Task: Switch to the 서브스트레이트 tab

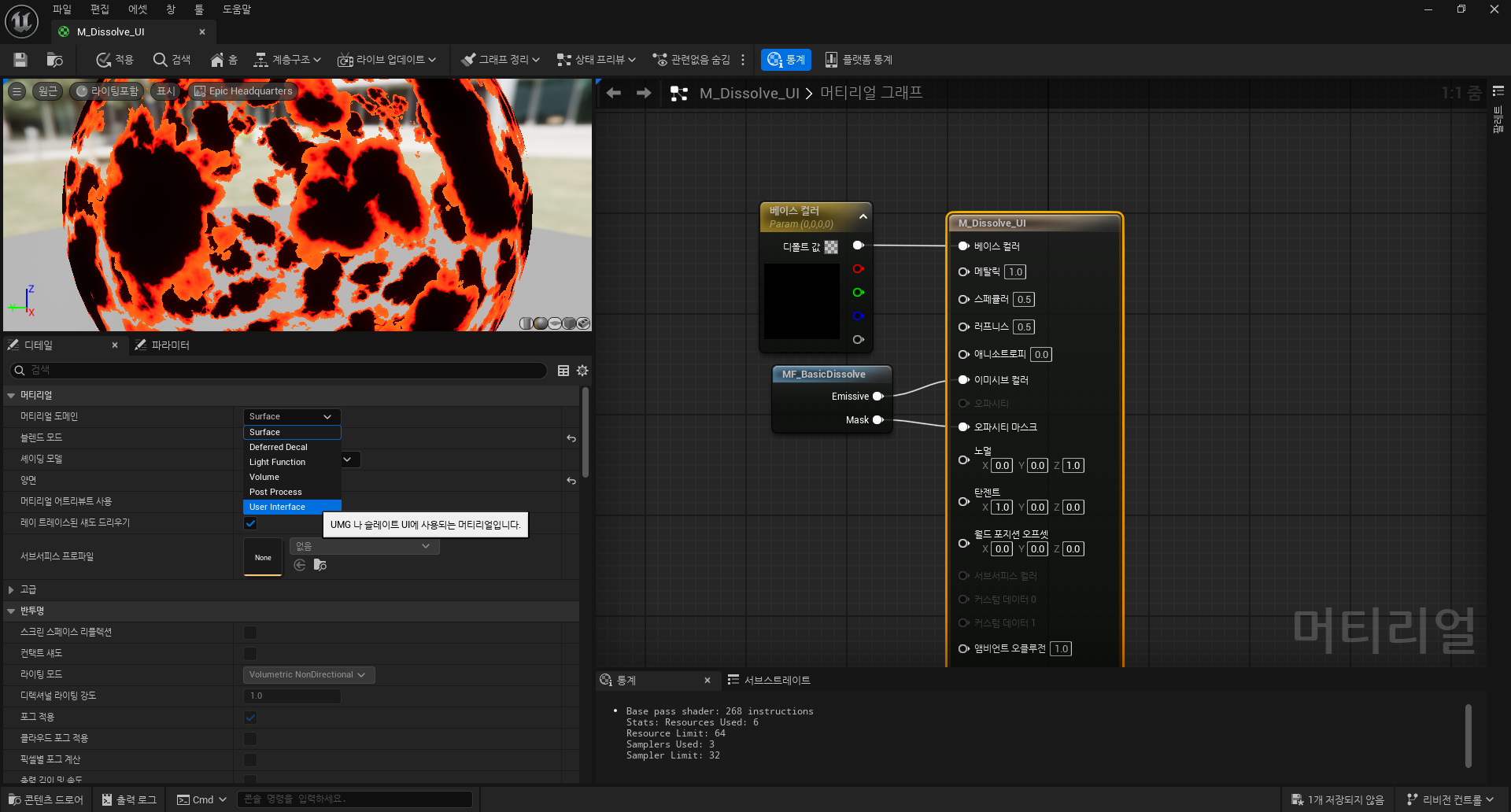Action: [769, 681]
